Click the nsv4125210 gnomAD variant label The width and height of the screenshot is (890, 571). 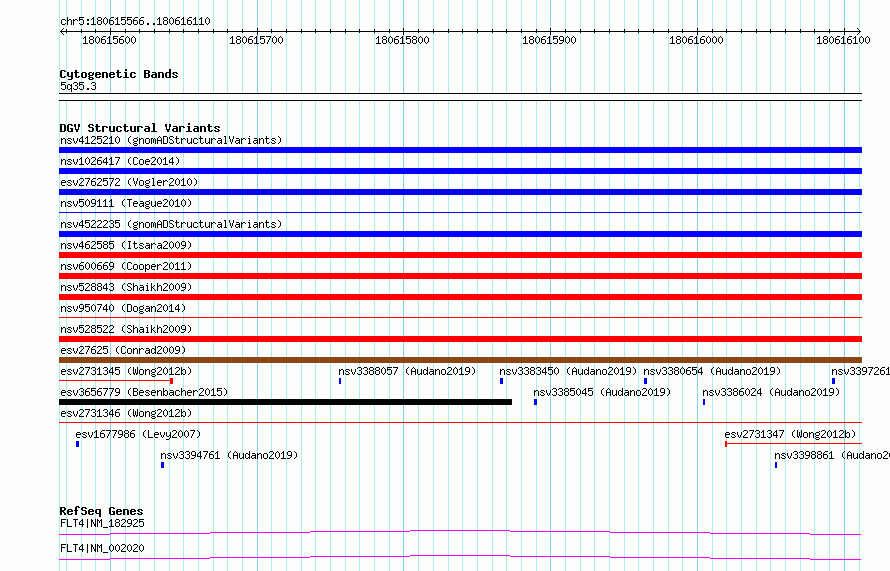[x=171, y=140]
